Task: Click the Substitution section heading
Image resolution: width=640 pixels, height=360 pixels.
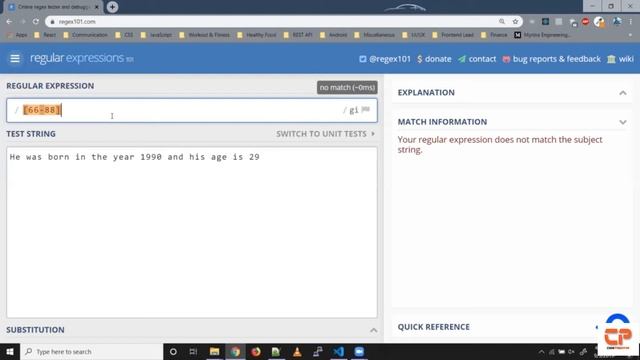Action: pyautogui.click(x=35, y=330)
